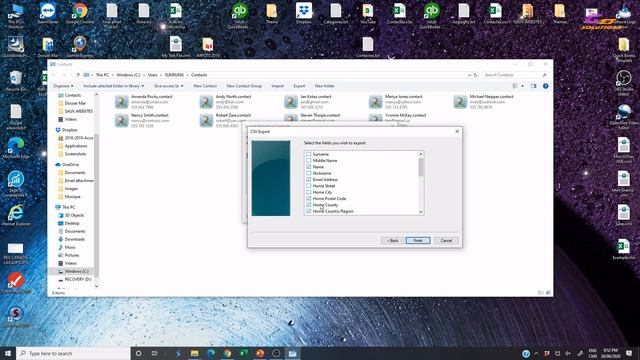Check the Middle Name field checkbox
Screen dimensions: 640x360
tap(309, 161)
